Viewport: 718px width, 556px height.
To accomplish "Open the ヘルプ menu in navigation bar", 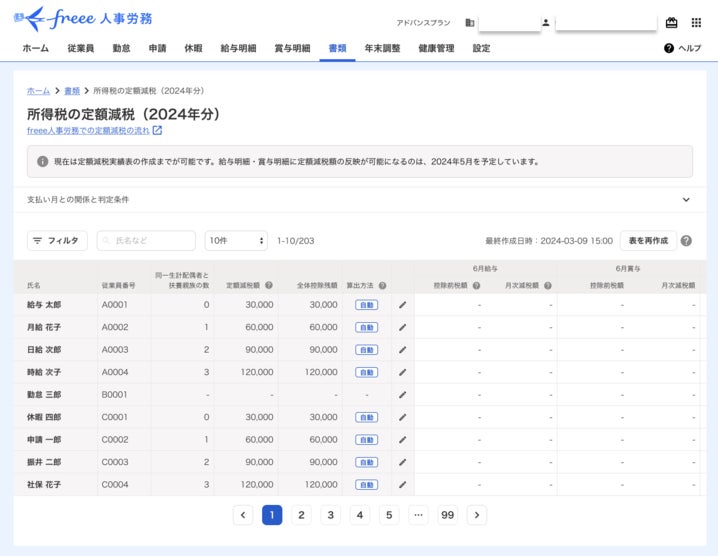I will [x=683, y=48].
